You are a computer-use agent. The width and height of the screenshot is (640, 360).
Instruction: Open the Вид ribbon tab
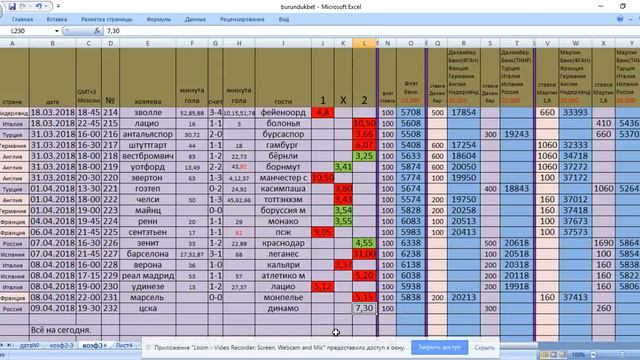click(284, 19)
